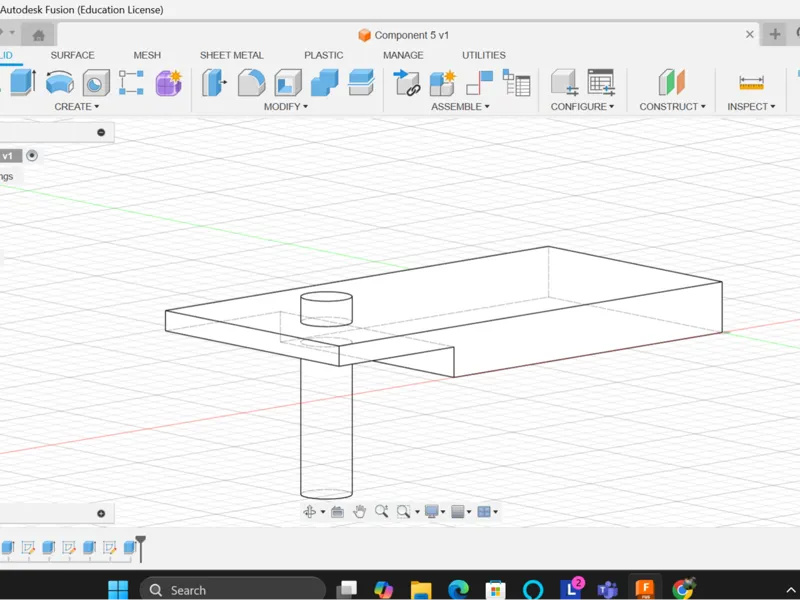Expand the Viewports dropdown arrow

tap(495, 512)
